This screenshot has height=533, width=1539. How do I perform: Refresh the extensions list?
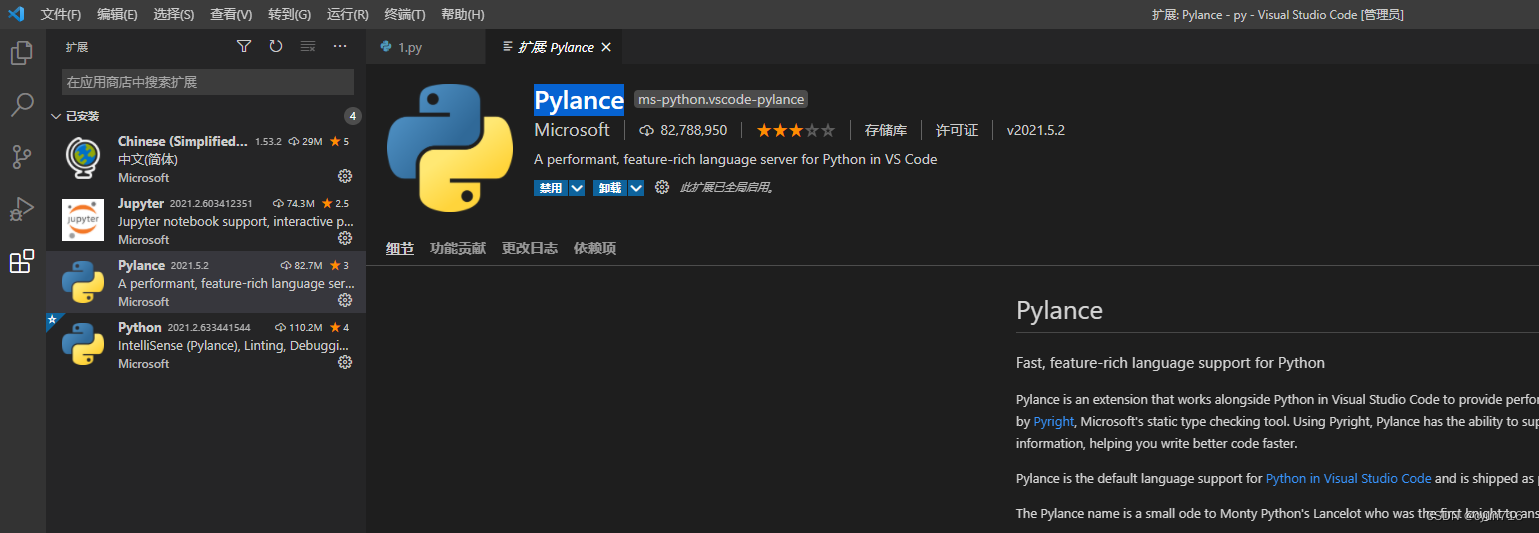276,46
